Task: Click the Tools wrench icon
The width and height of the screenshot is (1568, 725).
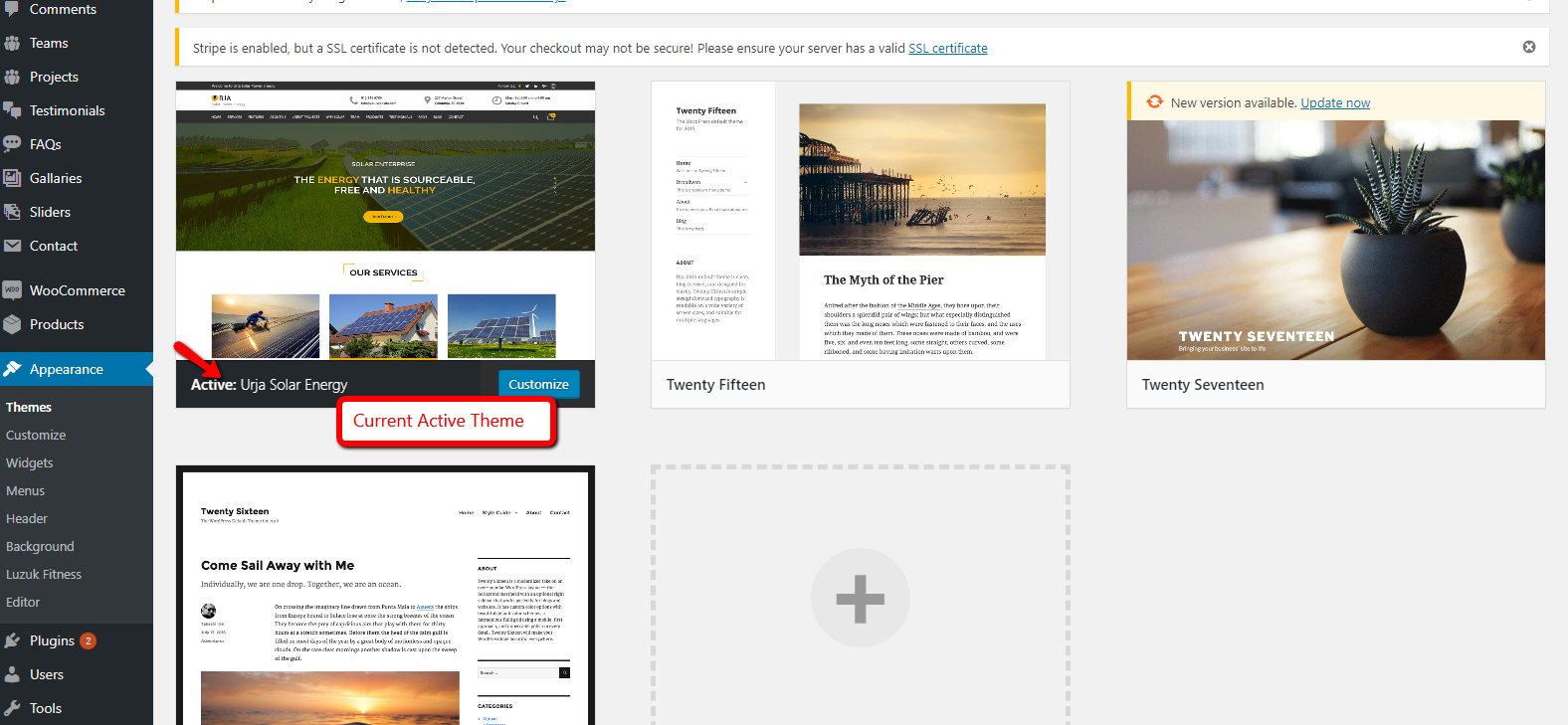Action: [12, 708]
